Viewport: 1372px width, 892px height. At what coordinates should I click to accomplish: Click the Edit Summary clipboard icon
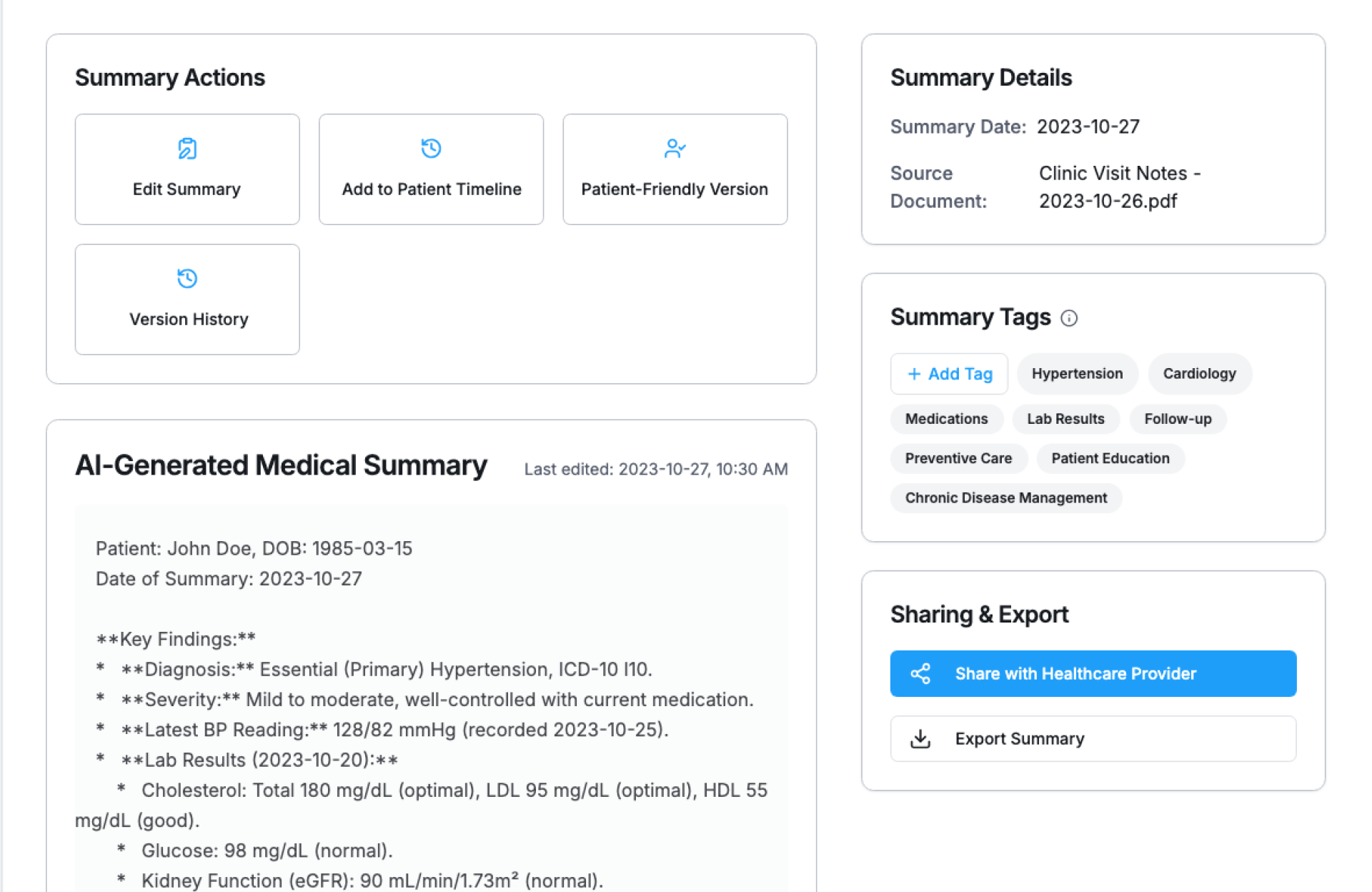click(187, 149)
